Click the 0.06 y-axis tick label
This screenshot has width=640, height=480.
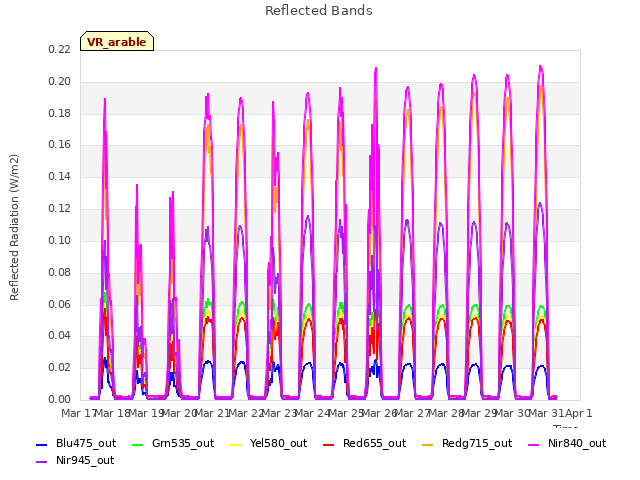coord(59,304)
